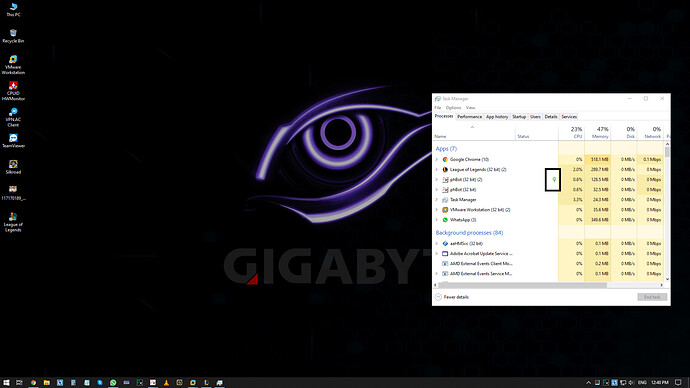Open VLC media player from the taskbar
The image size is (690, 388).
point(166,383)
